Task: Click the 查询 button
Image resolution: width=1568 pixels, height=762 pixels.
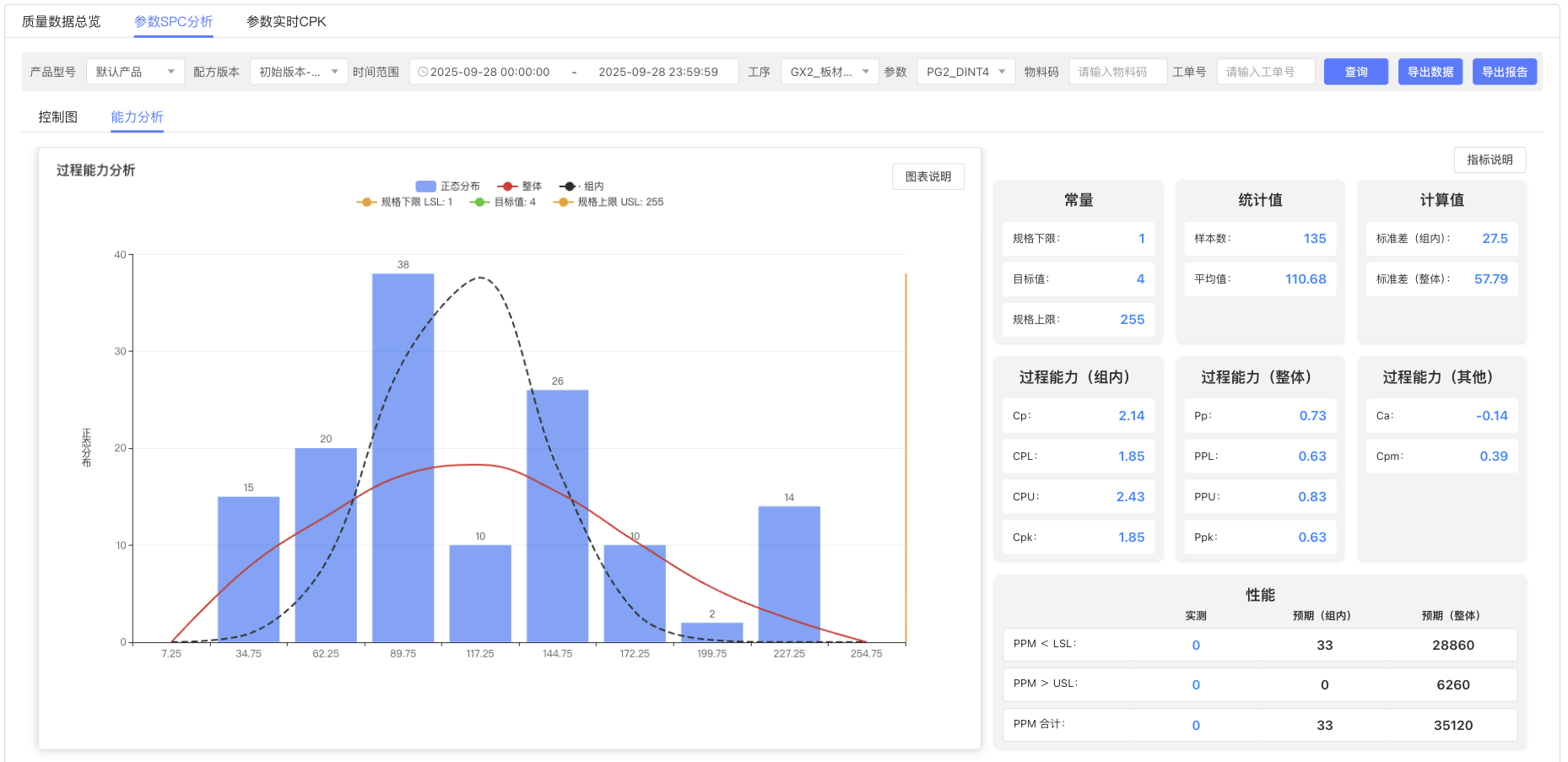Action: coord(1355,73)
